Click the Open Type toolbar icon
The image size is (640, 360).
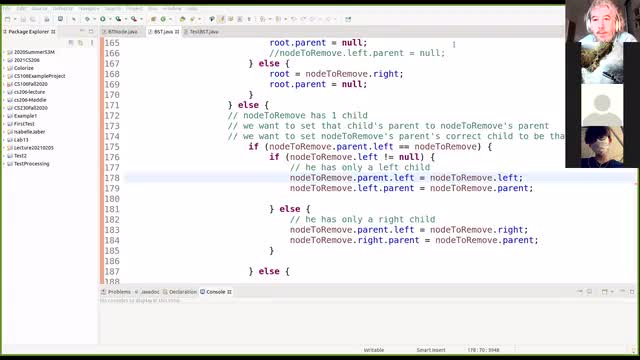pos(182,19)
